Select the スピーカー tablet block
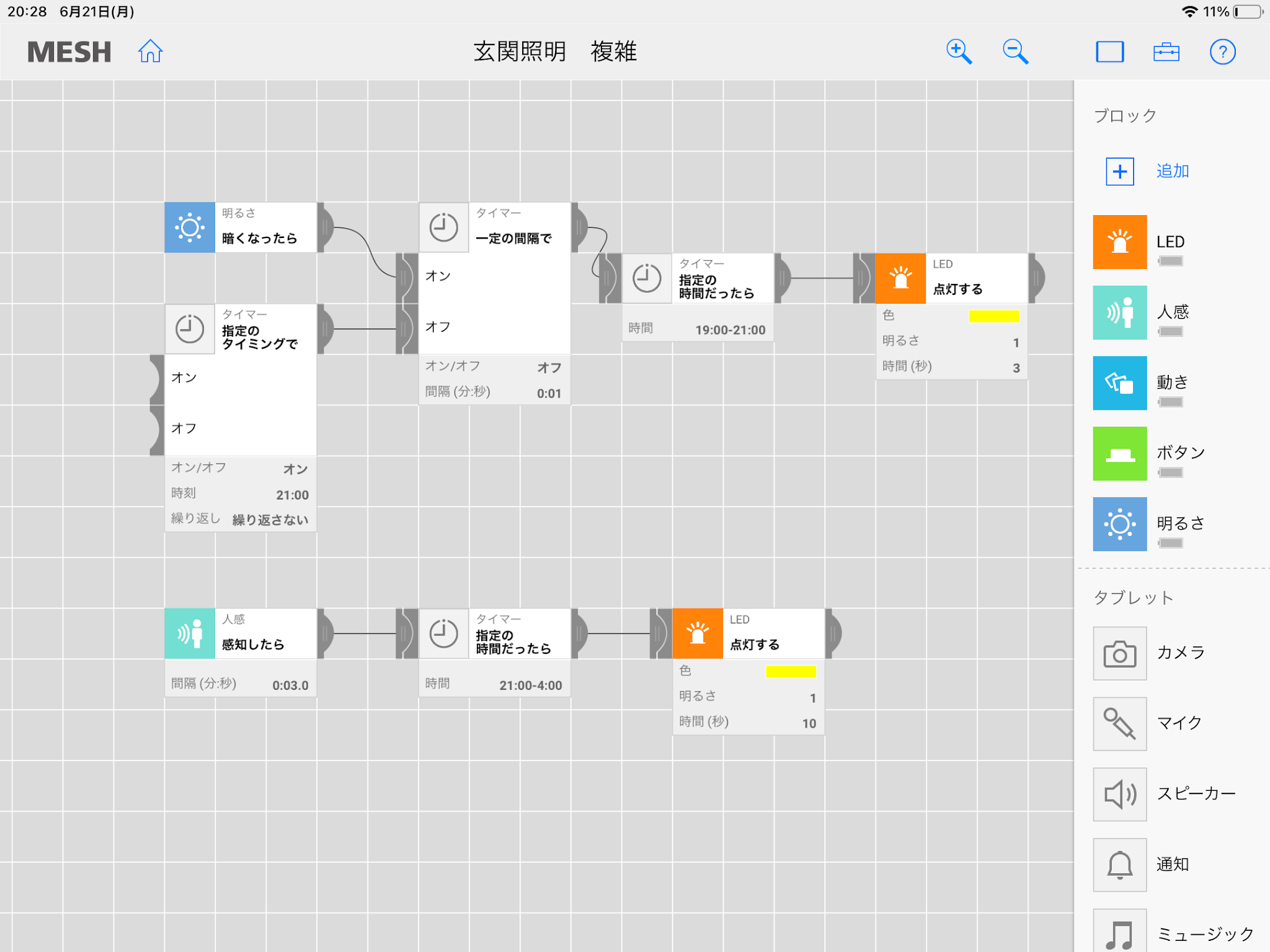This screenshot has height=952, width=1270. [1119, 795]
